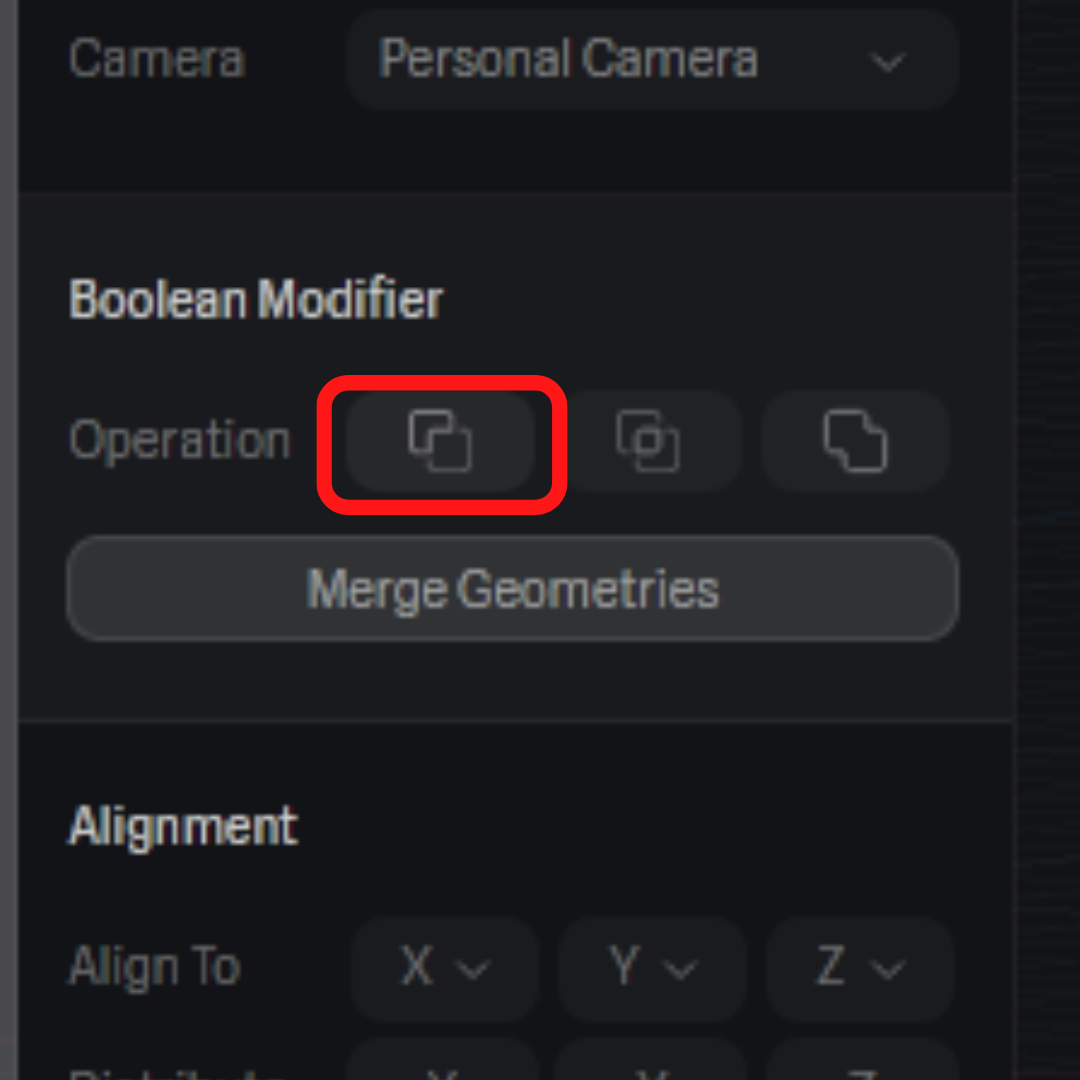Select the Intersect boolean operation icon
1080x1080 pixels.
(x=648, y=441)
